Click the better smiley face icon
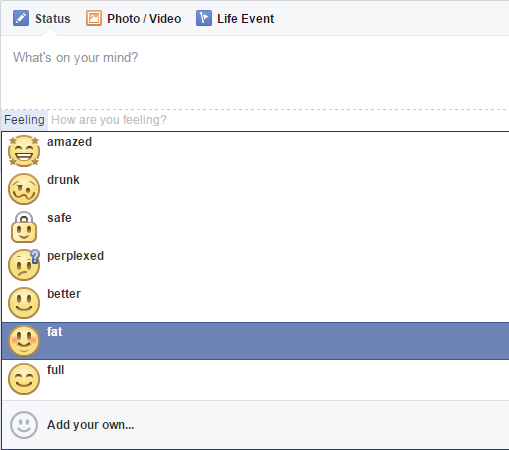509x450 pixels. [24, 303]
